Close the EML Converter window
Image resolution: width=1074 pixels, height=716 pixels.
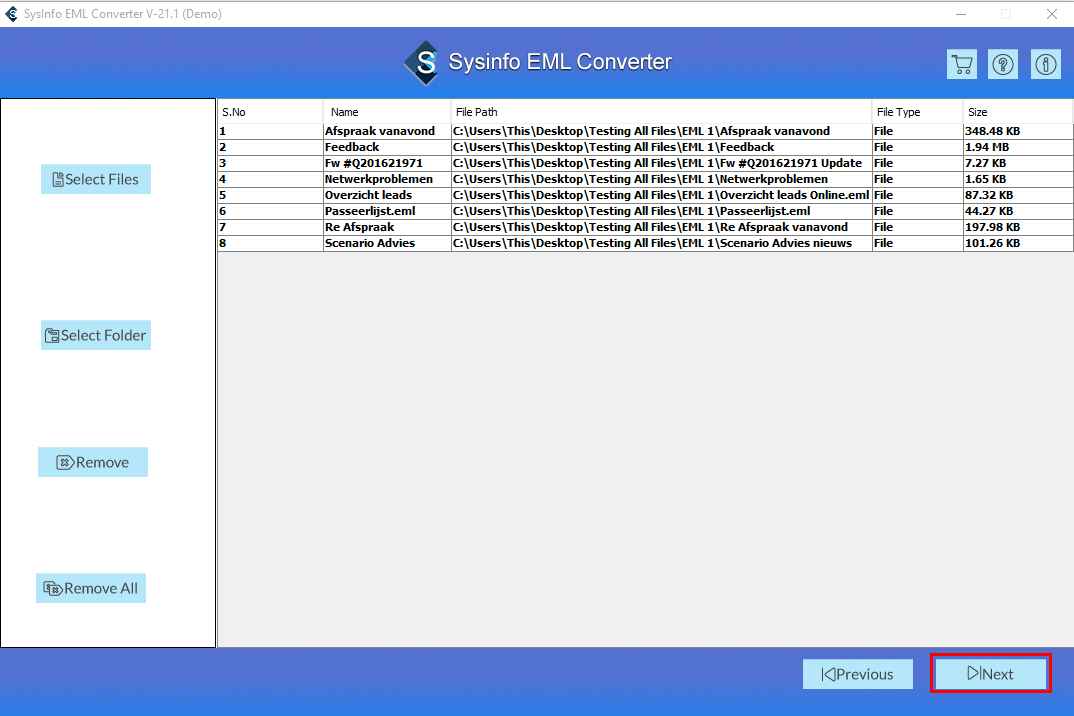[1051, 14]
